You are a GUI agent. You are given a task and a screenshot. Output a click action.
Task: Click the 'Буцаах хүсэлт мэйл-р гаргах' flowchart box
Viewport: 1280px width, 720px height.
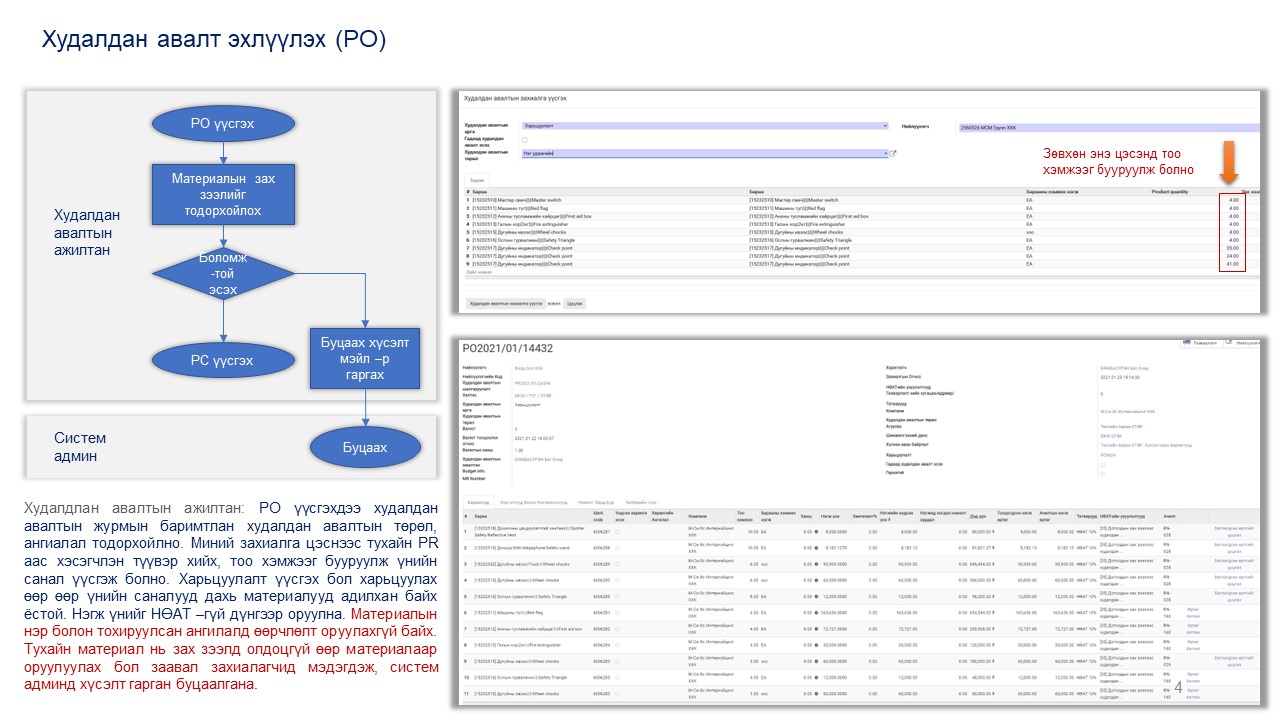coord(365,357)
